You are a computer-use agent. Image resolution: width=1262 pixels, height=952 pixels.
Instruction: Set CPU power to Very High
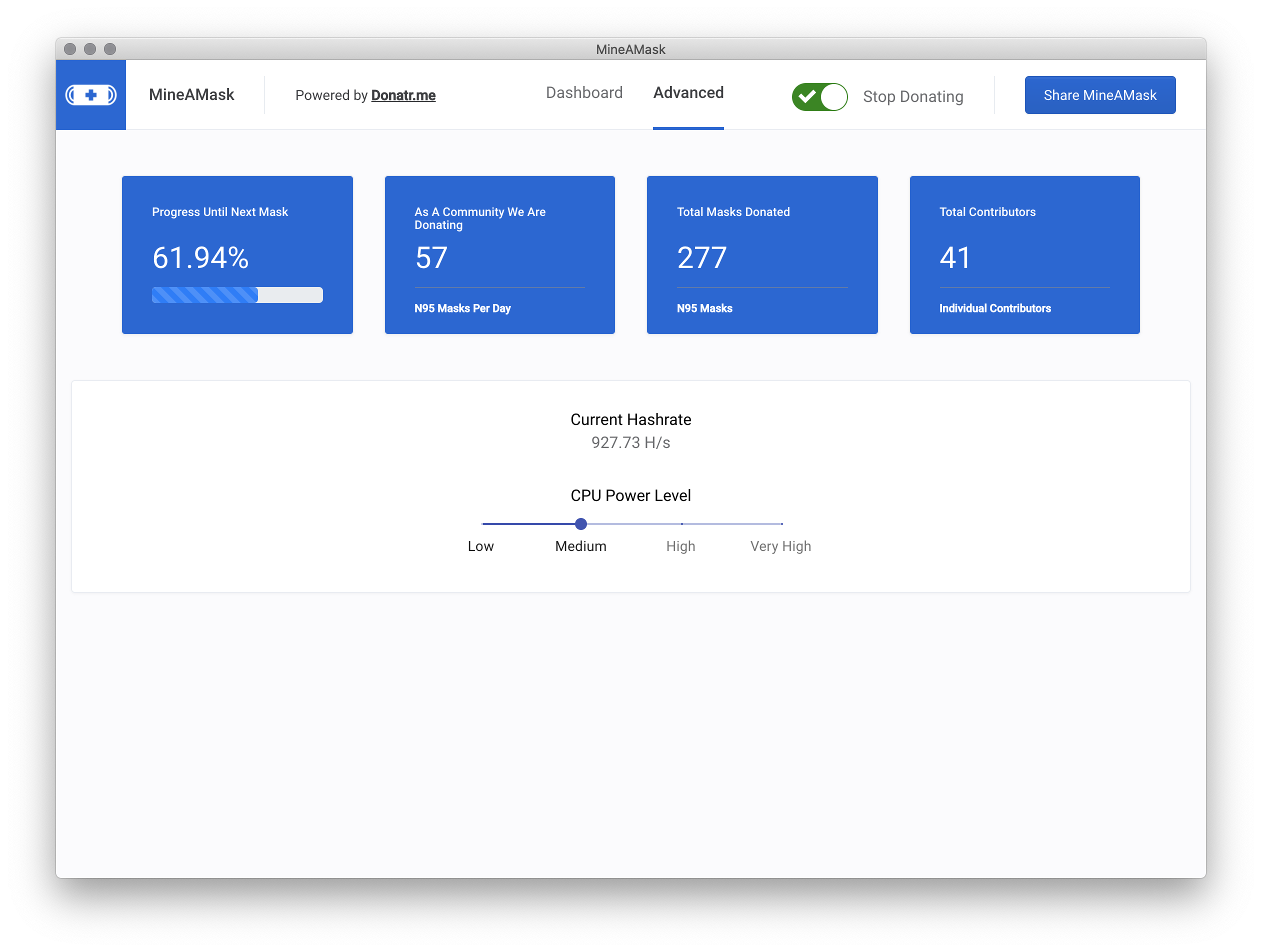pyautogui.click(x=781, y=523)
